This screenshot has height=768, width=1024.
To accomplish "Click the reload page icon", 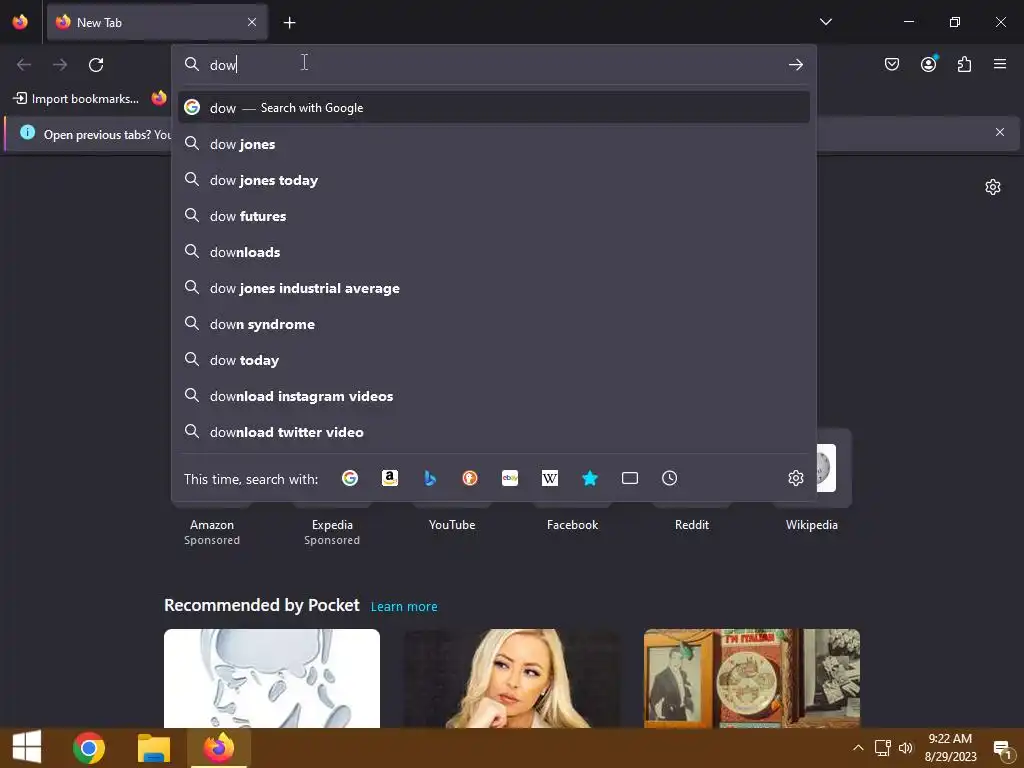I will [96, 65].
